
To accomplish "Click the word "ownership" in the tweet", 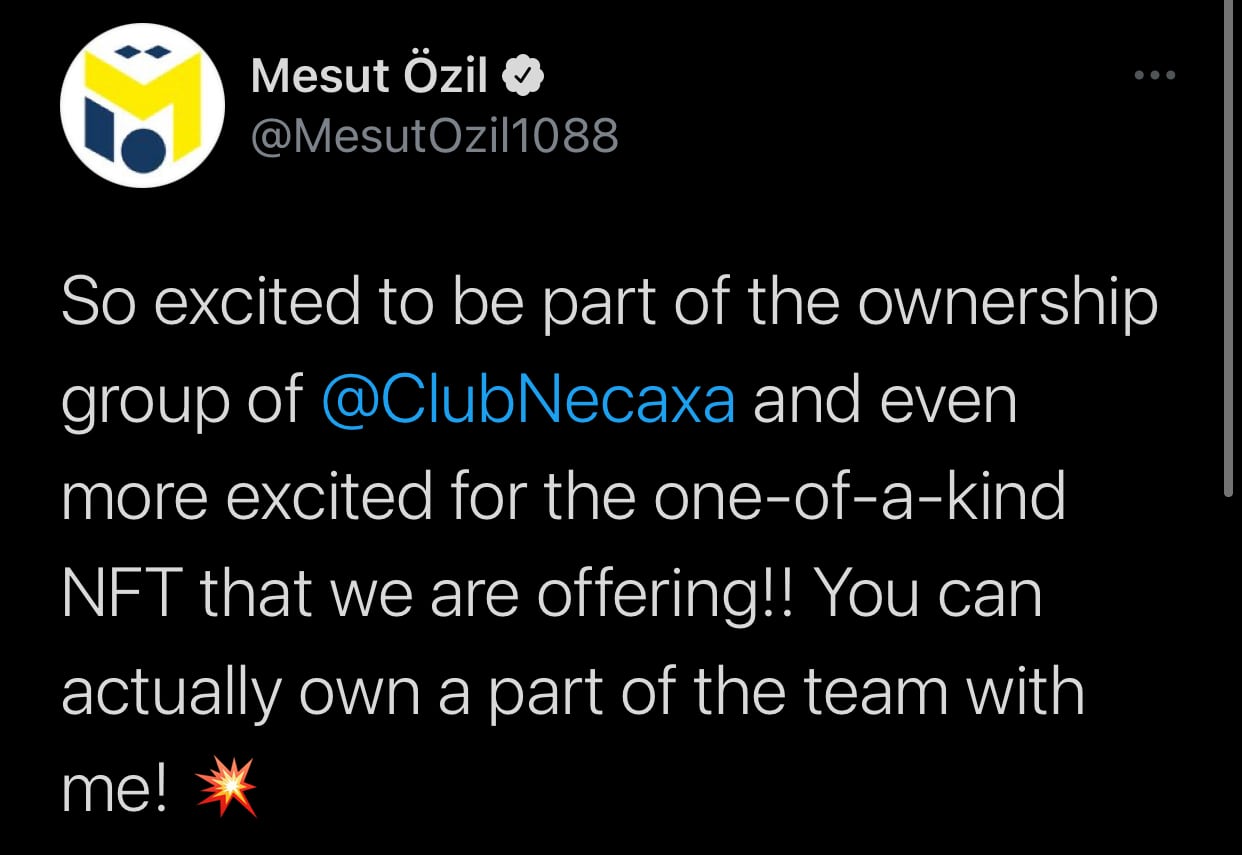I will (x=1007, y=304).
